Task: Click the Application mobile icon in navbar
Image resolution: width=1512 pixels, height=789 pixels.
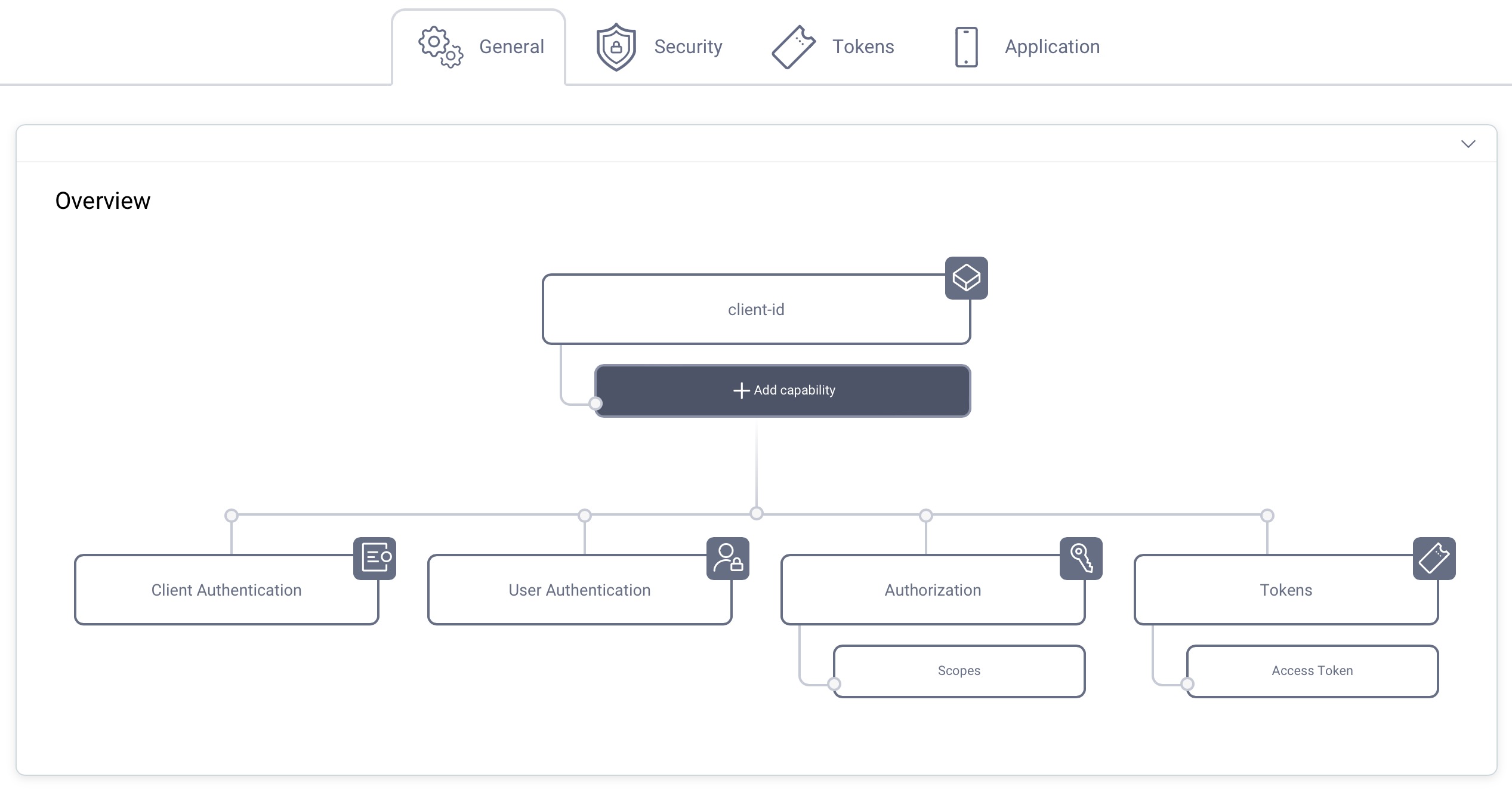Action: (965, 47)
